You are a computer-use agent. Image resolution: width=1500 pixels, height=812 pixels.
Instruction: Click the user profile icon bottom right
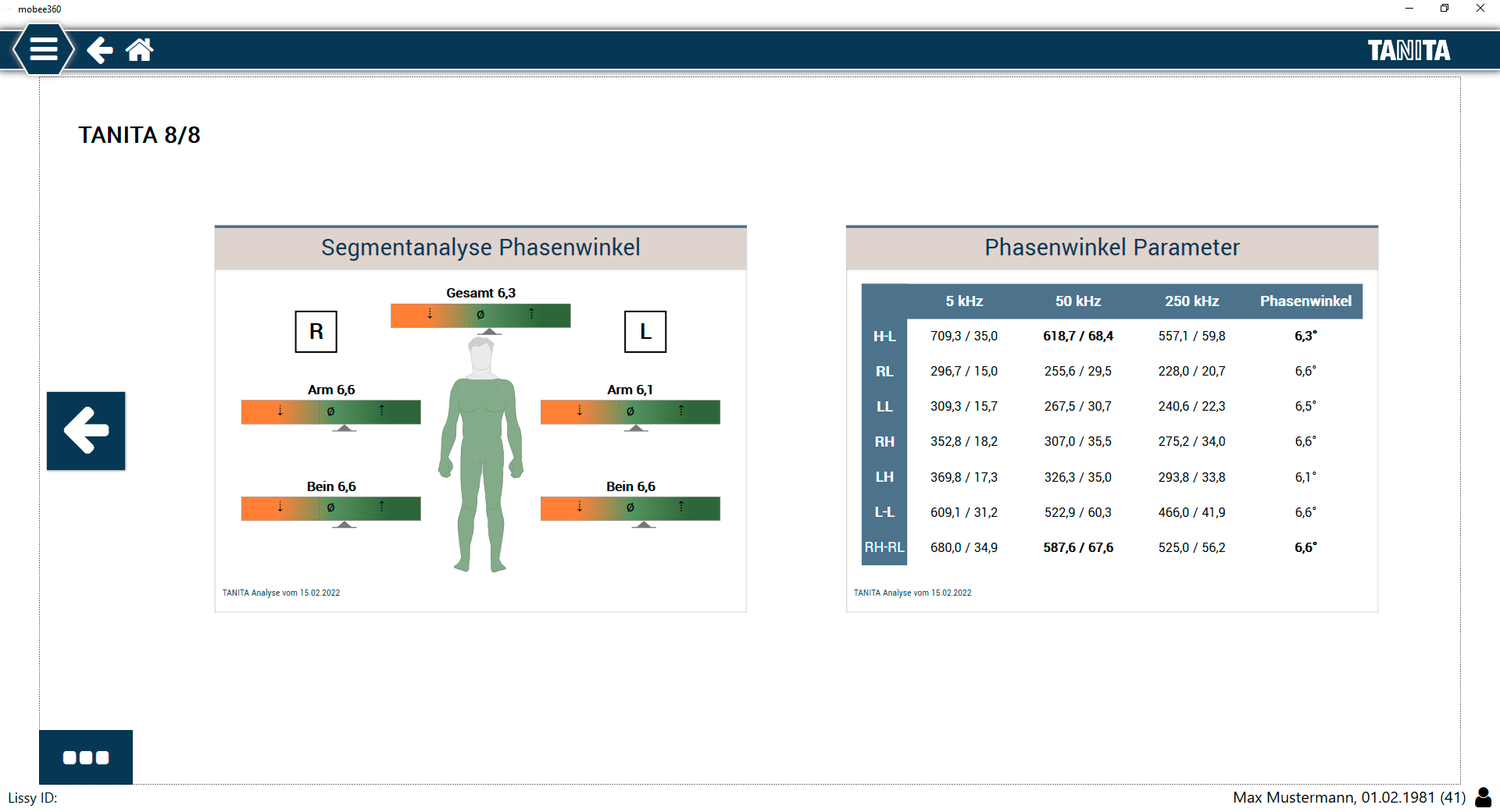point(1482,797)
